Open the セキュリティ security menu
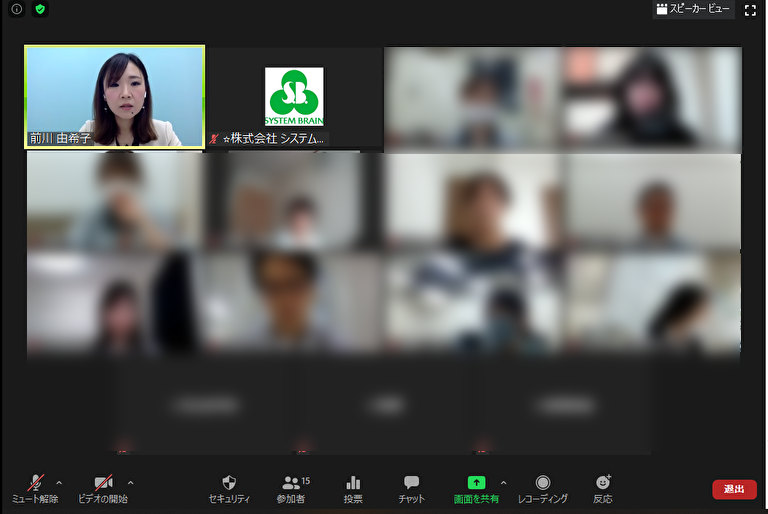Image resolution: width=768 pixels, height=514 pixels. [229, 488]
